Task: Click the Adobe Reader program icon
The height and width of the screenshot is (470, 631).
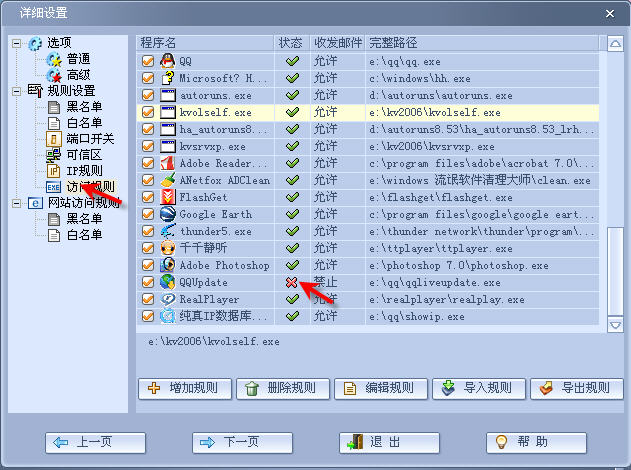Action: (167, 163)
